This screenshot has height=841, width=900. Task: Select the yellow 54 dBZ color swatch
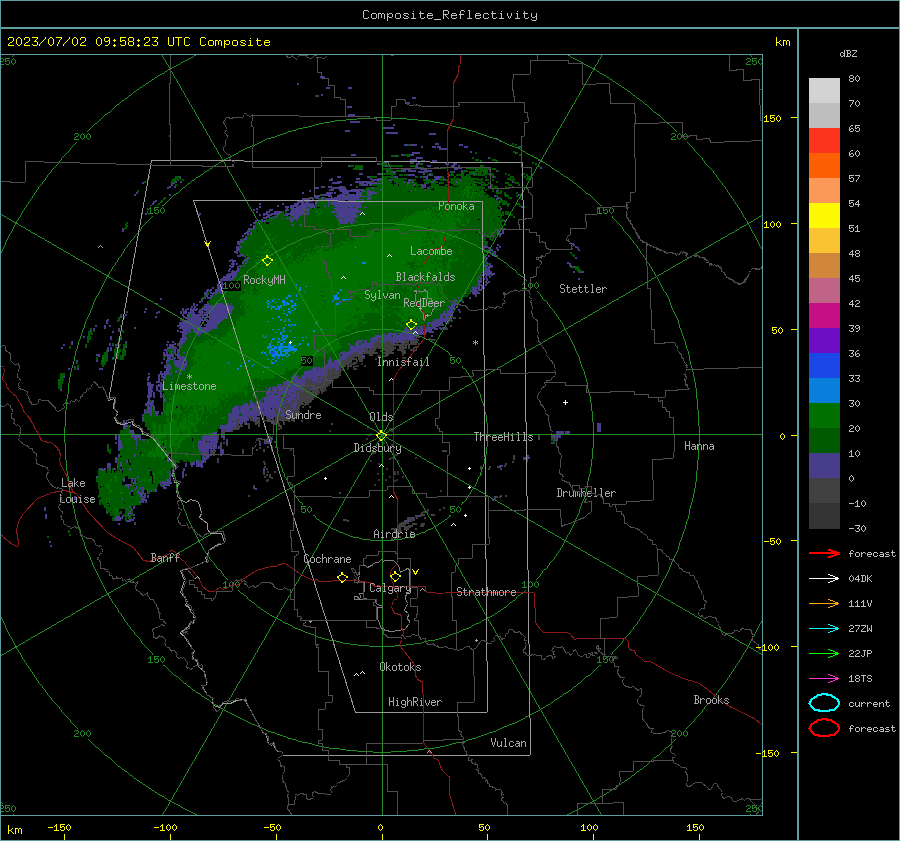coord(824,215)
